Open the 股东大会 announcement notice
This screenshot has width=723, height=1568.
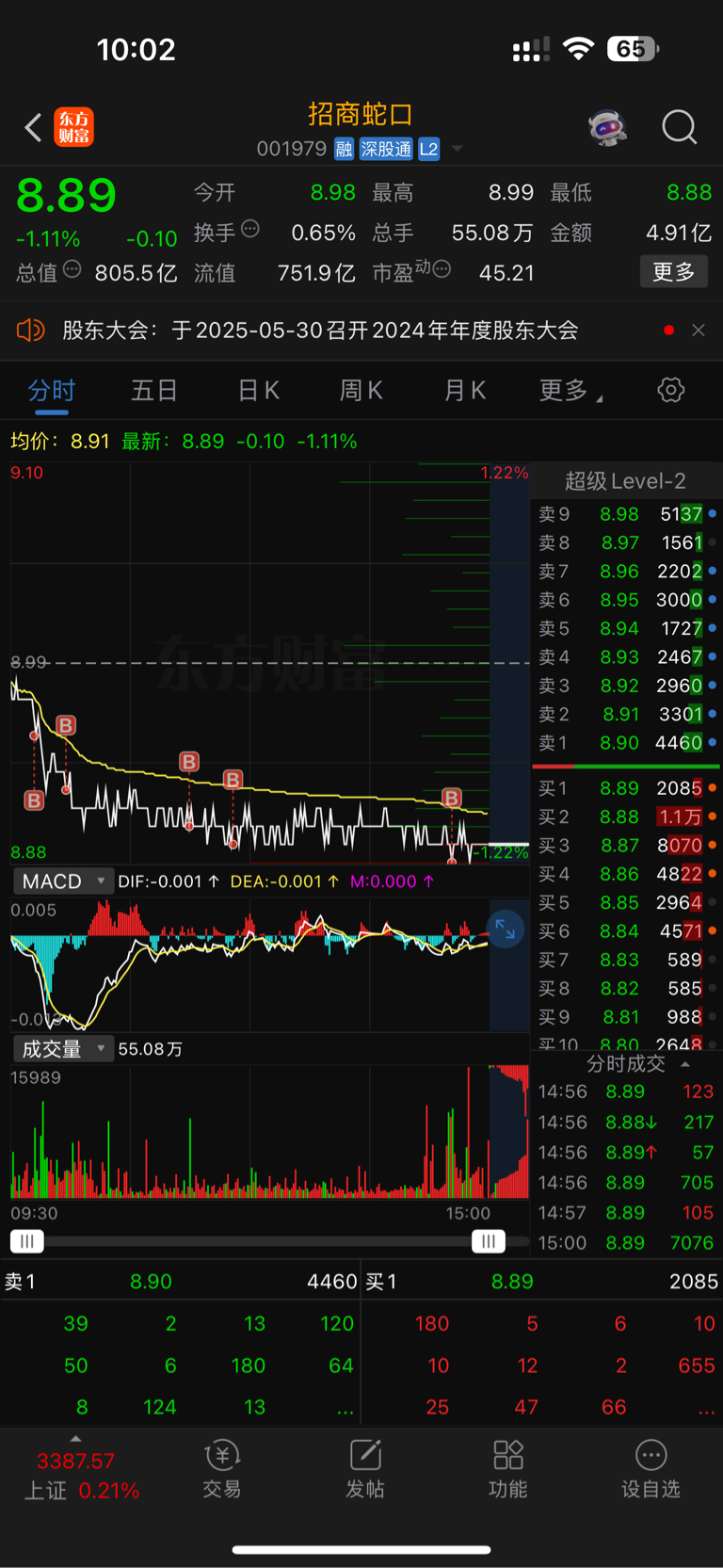[320, 330]
